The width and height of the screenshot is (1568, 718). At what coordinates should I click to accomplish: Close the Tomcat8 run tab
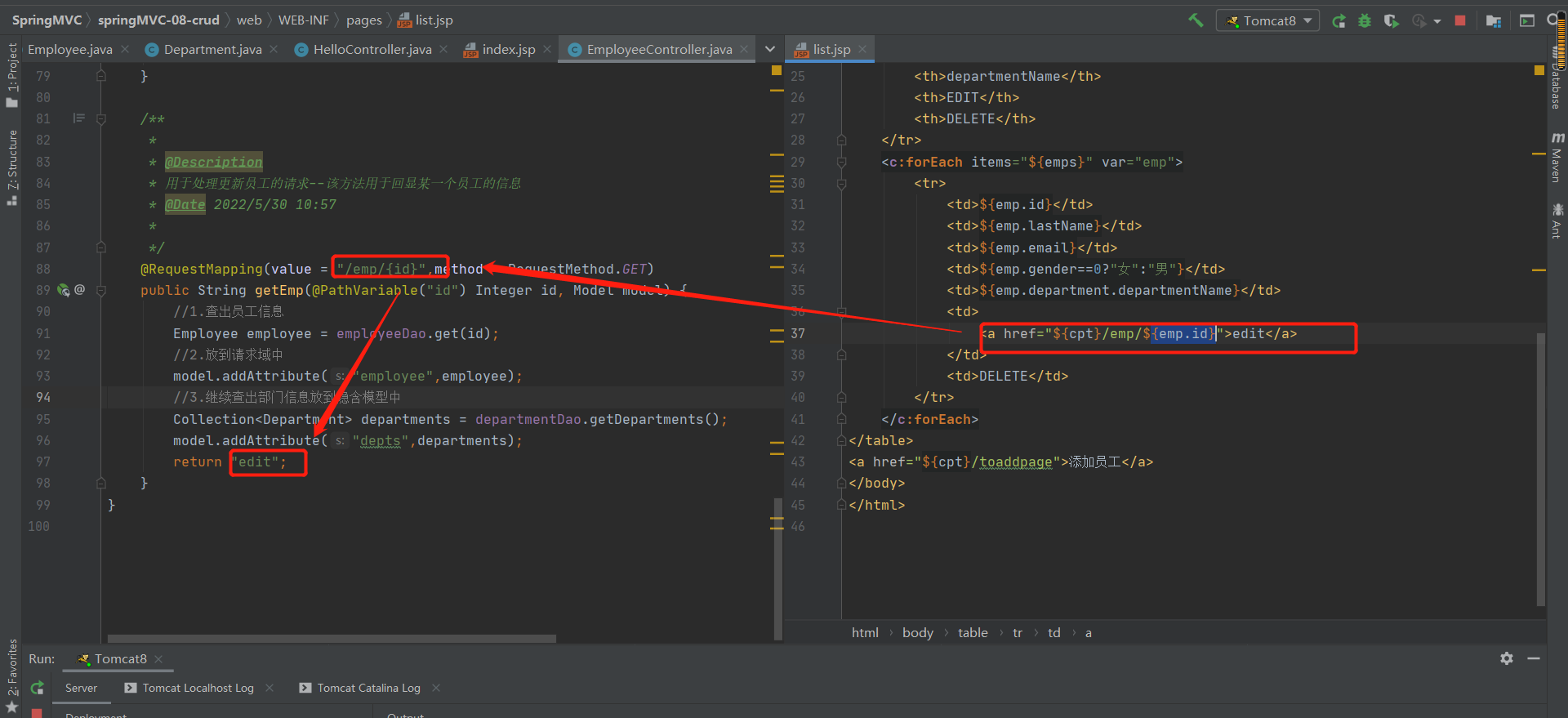click(158, 659)
